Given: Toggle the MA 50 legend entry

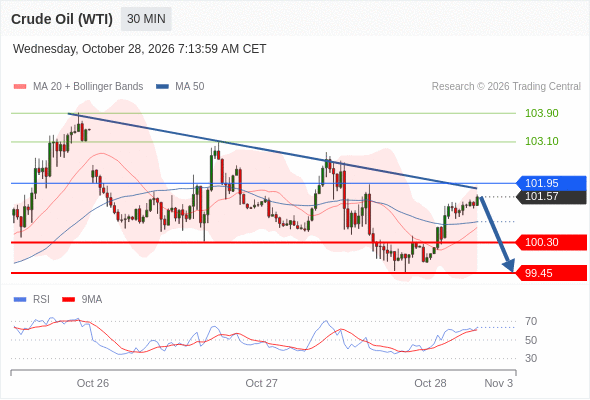Looking at the screenshot, I should (180, 87).
